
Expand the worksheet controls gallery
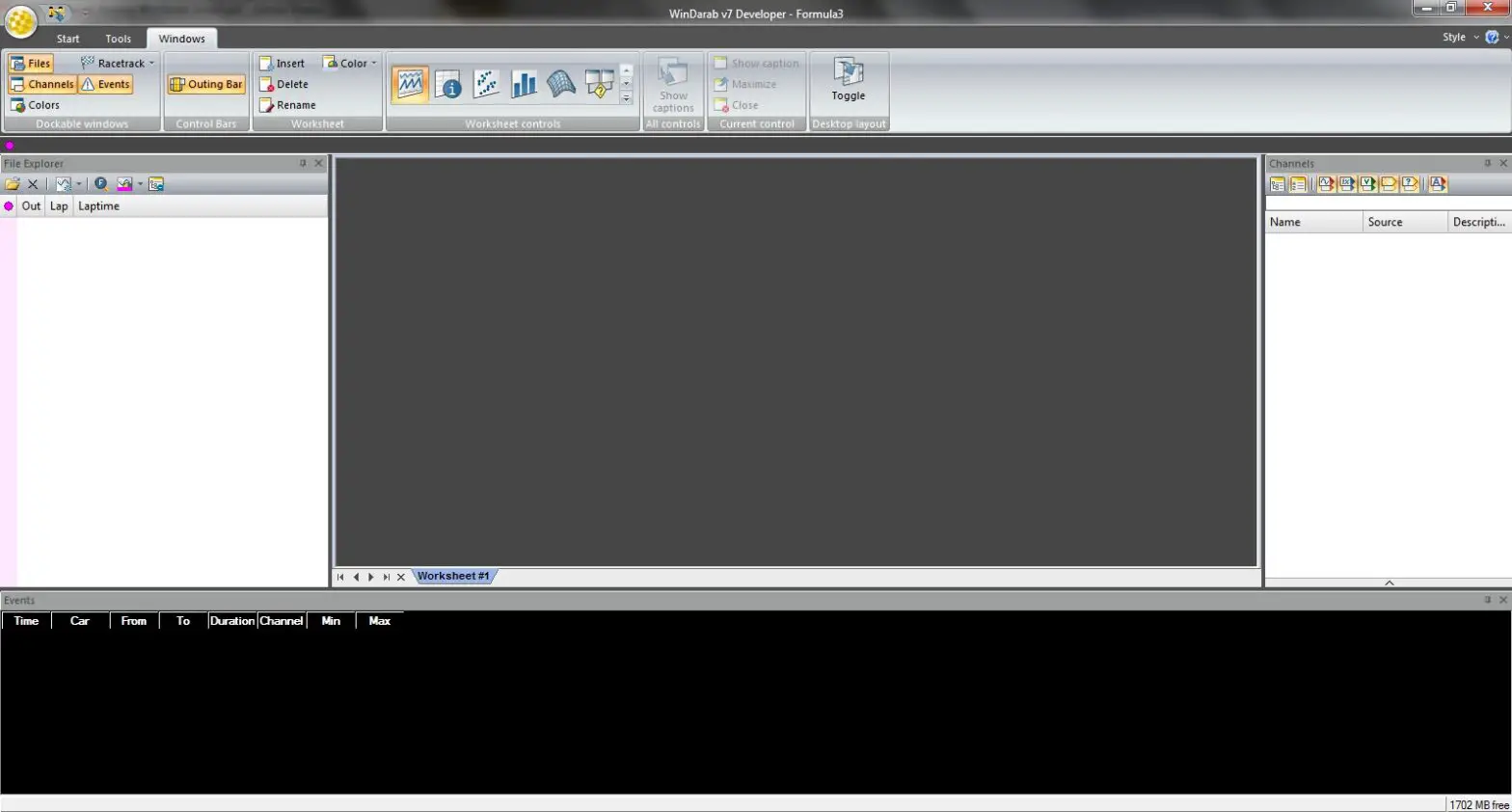pos(627,98)
